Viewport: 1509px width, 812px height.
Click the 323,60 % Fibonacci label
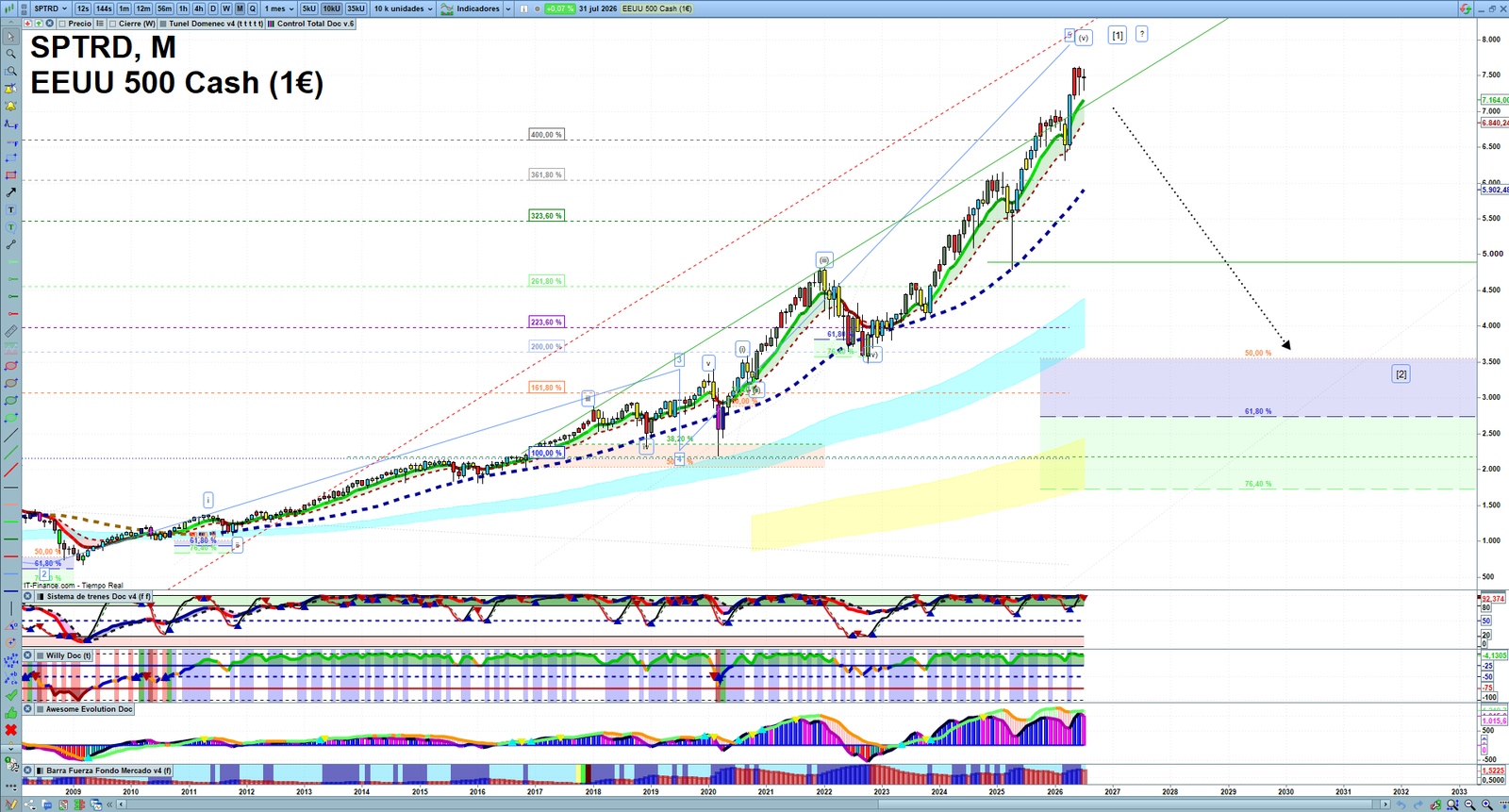coord(546,216)
